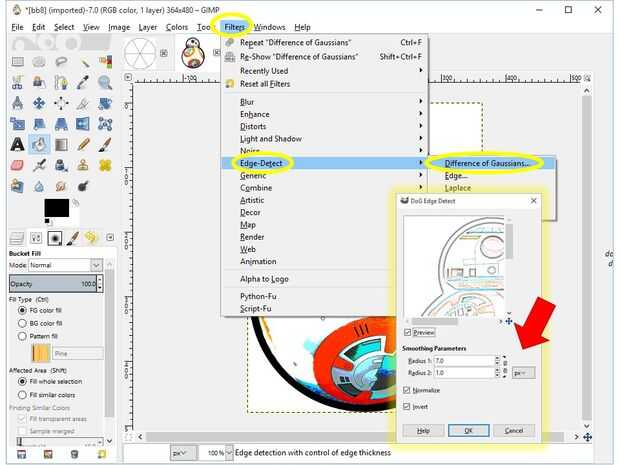Choose FG color fill radio button
This screenshot has height=465, width=620.
pos(23,310)
